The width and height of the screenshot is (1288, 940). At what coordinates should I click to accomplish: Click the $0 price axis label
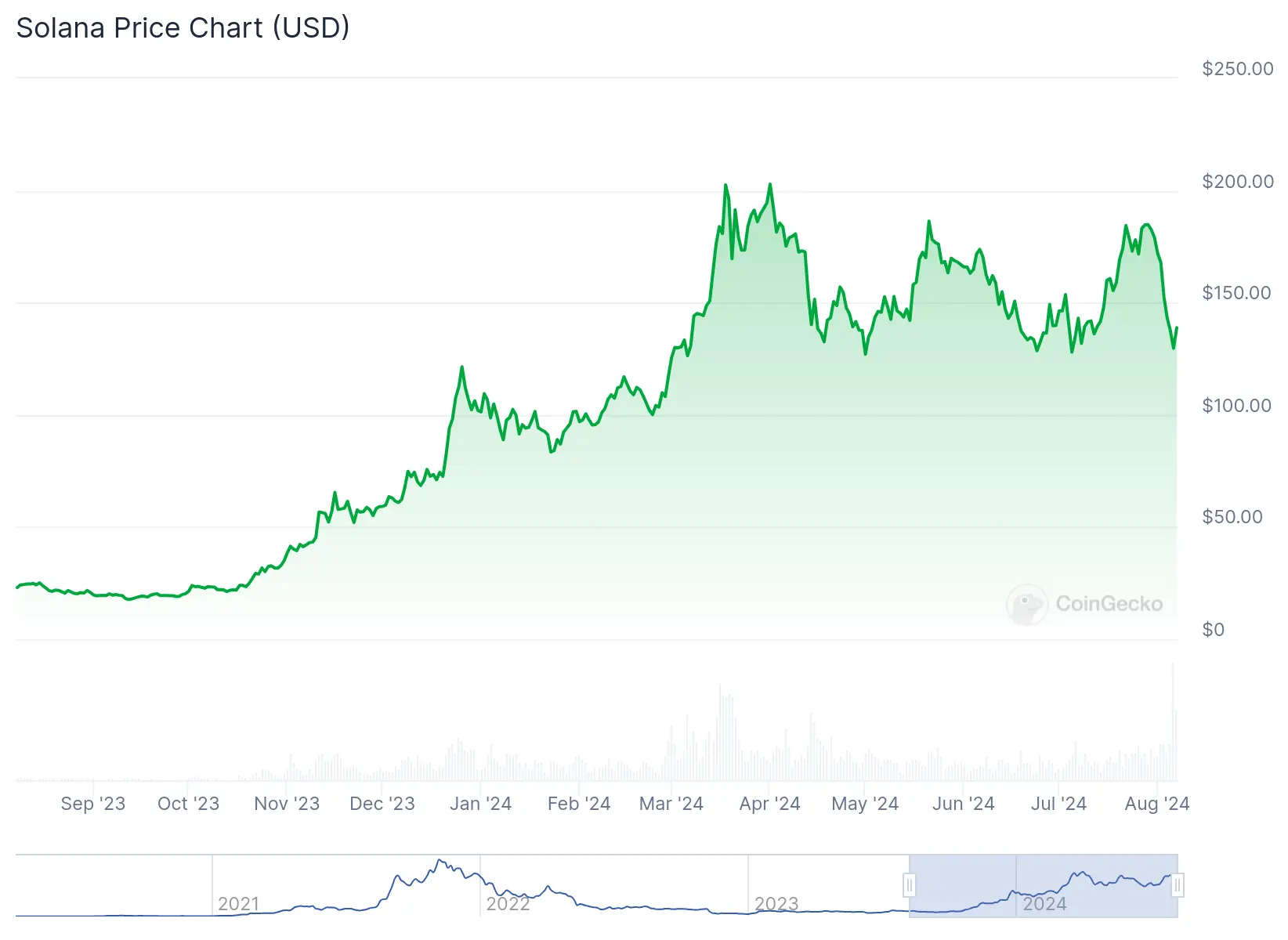point(1213,630)
